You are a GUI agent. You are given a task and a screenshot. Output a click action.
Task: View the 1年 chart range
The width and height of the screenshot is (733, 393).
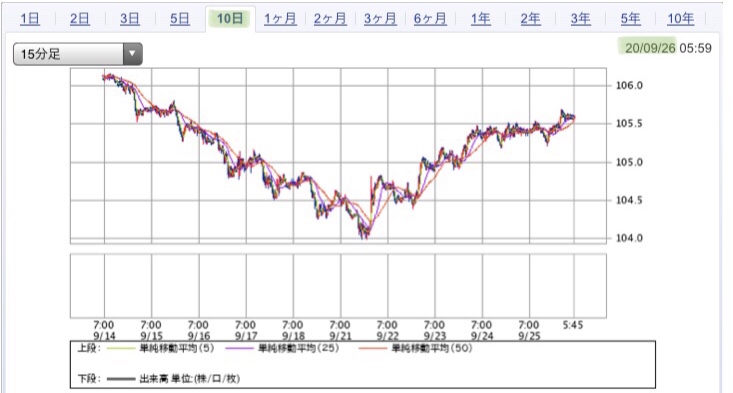click(x=481, y=19)
